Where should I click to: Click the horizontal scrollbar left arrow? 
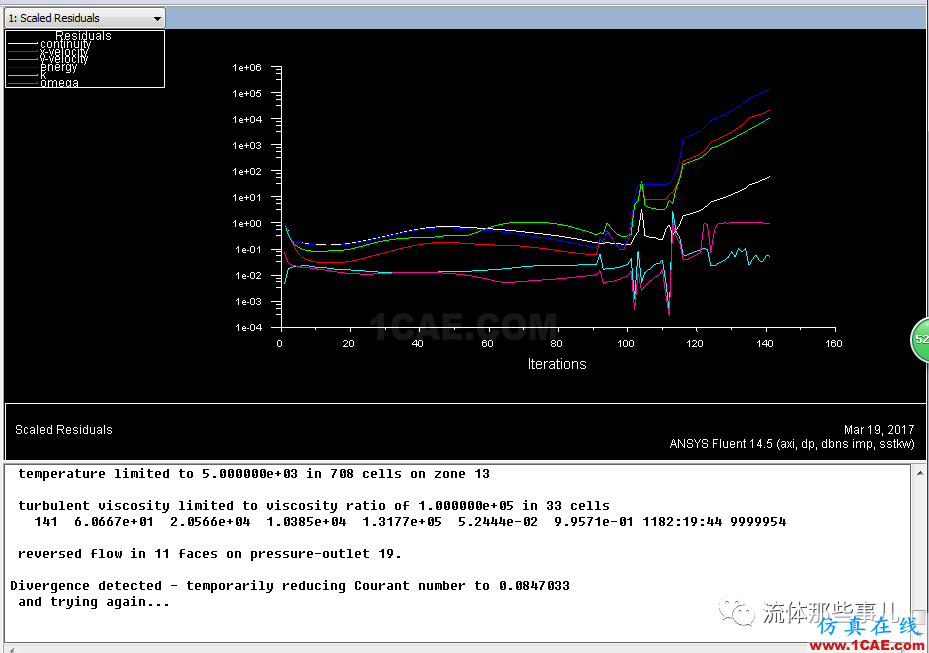(x=11, y=649)
